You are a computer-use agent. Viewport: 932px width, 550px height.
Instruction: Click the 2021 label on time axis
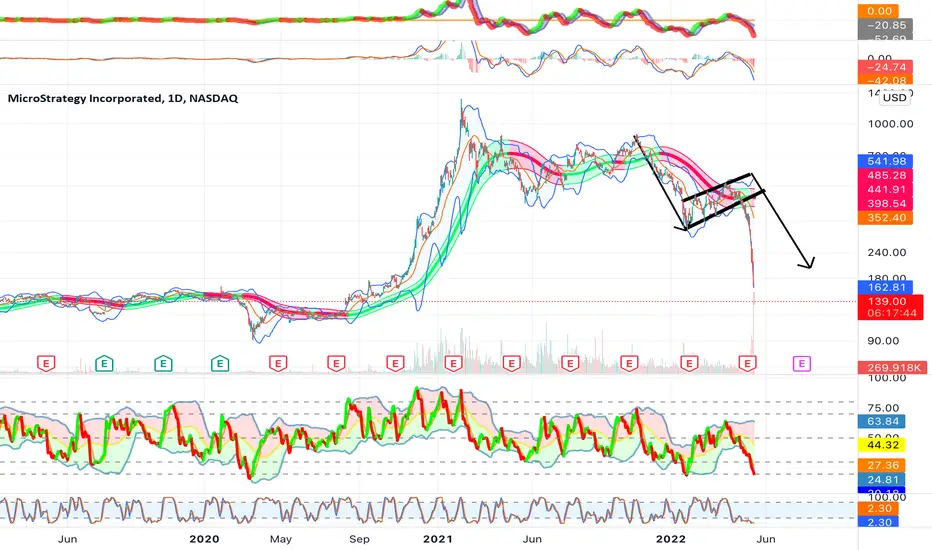[437, 539]
